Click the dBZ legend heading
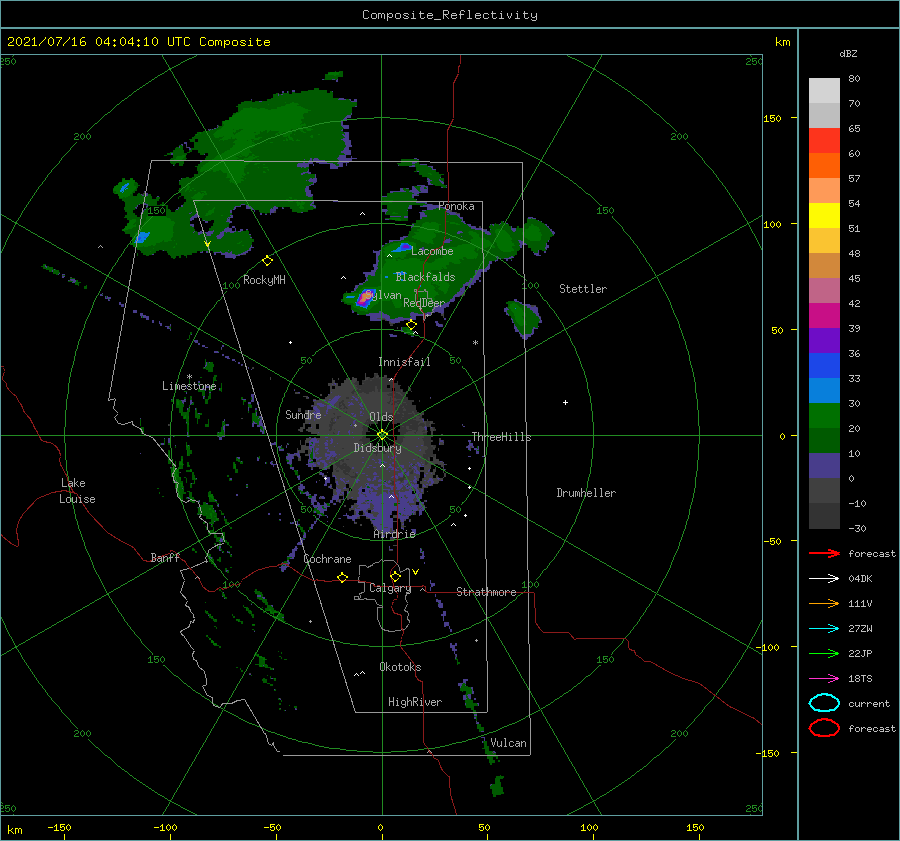The height and width of the screenshot is (841, 900). tap(848, 53)
